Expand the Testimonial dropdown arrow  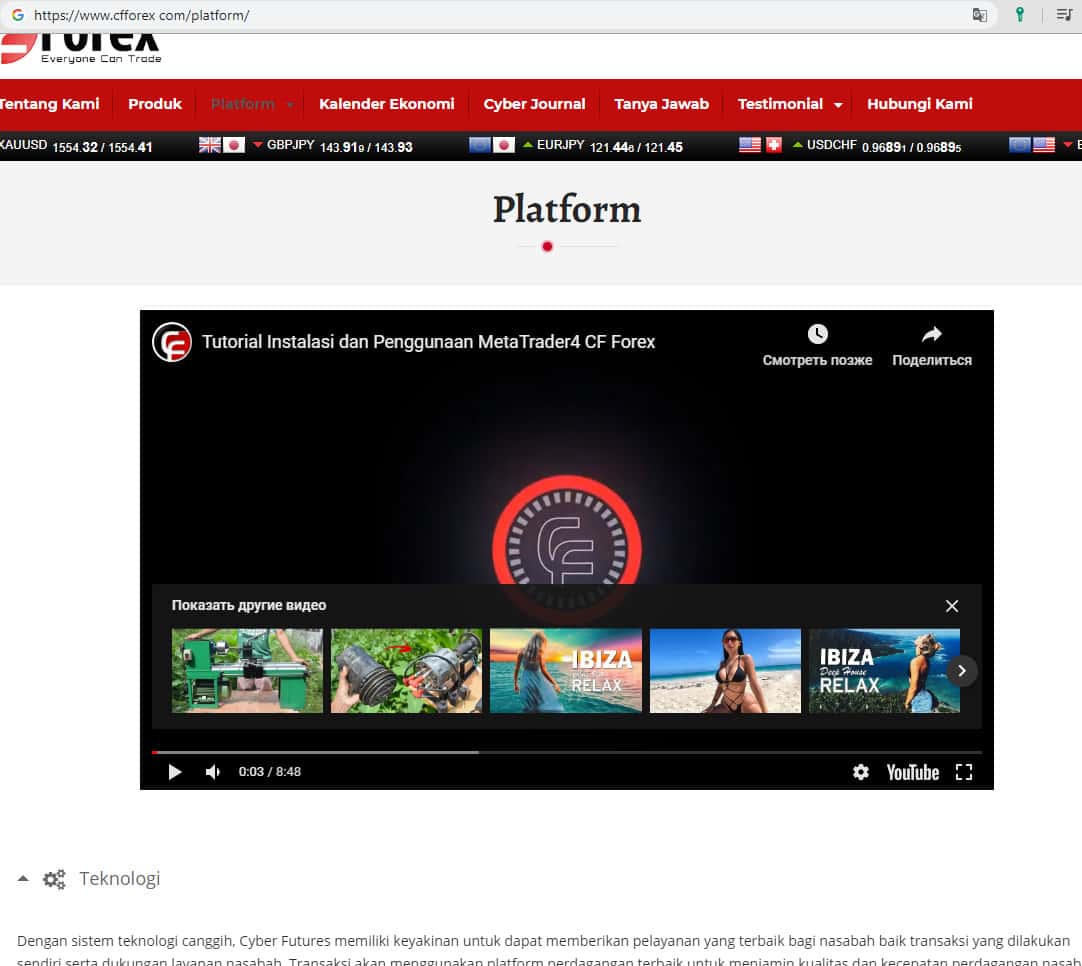[838, 105]
